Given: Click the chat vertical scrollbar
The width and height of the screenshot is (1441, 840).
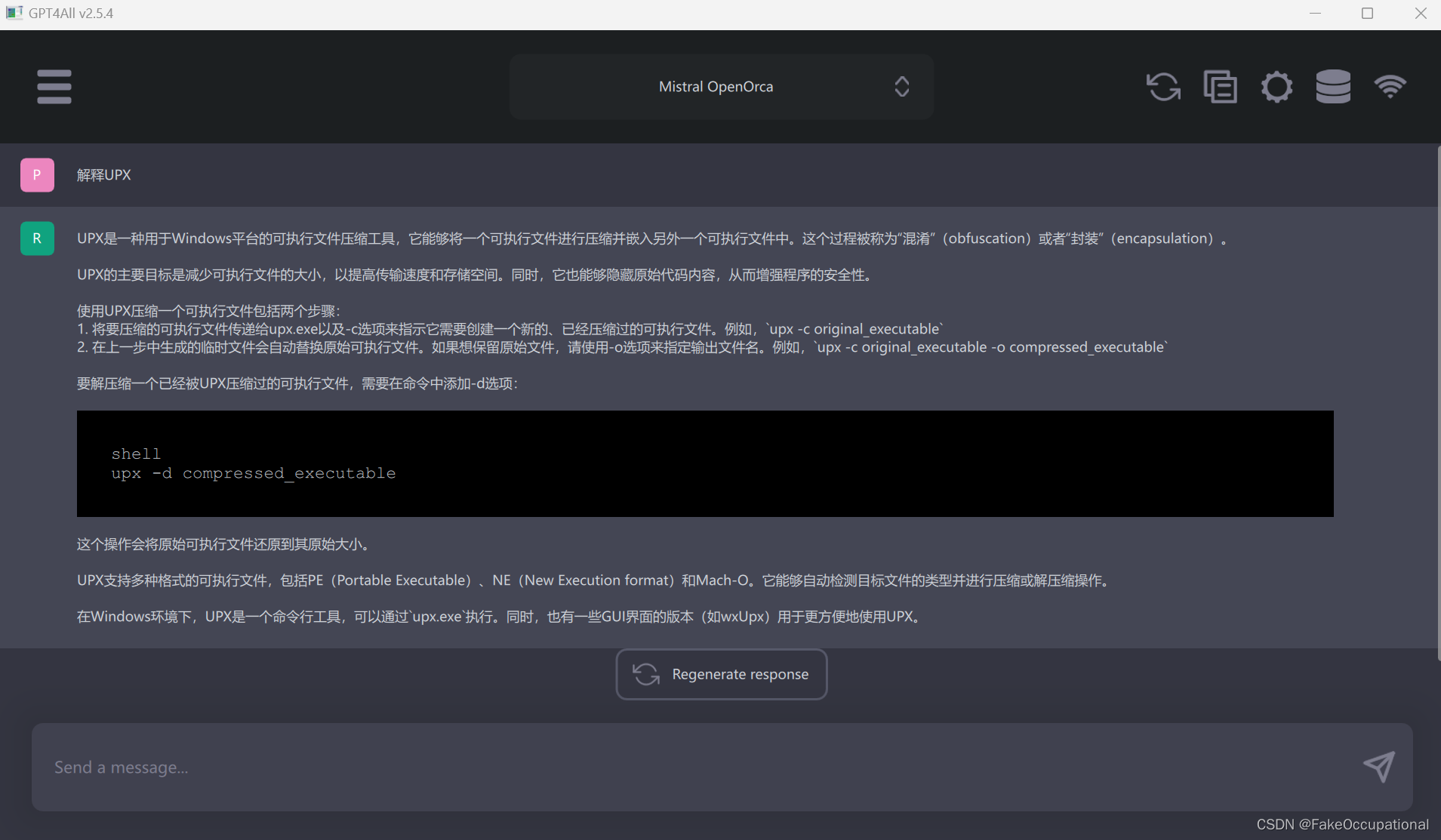Looking at the screenshot, I should click(1438, 404).
